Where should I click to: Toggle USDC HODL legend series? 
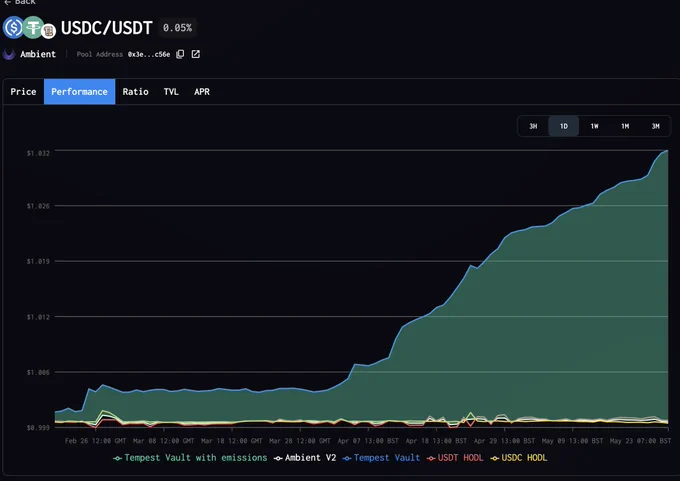[x=518, y=458]
